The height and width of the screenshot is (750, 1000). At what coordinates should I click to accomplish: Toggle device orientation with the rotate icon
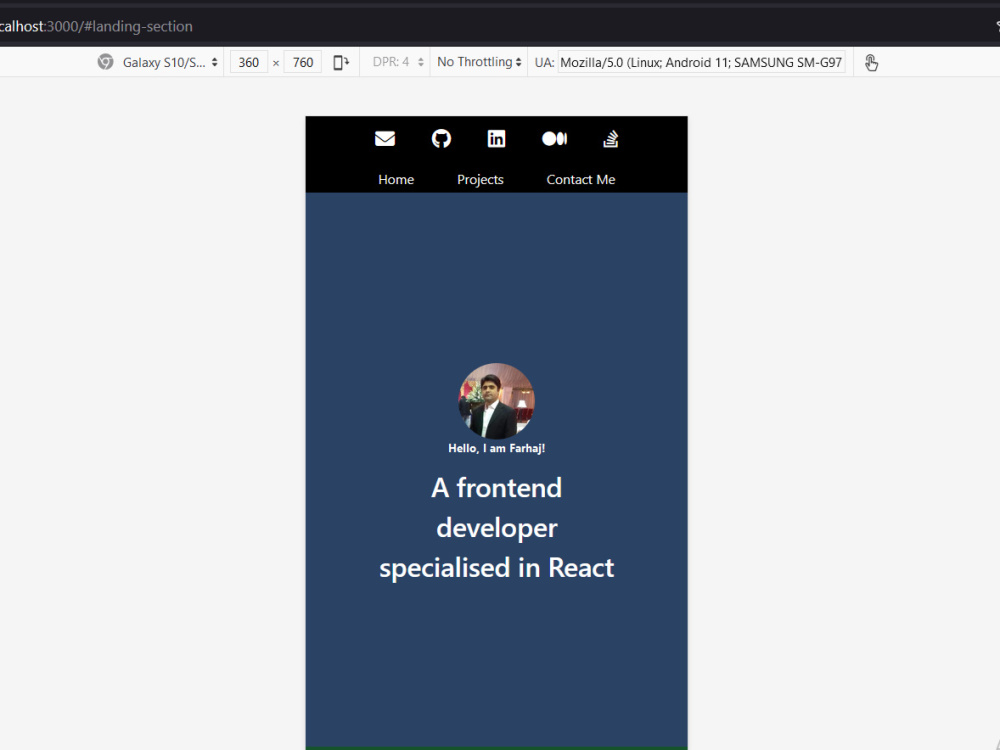(341, 62)
